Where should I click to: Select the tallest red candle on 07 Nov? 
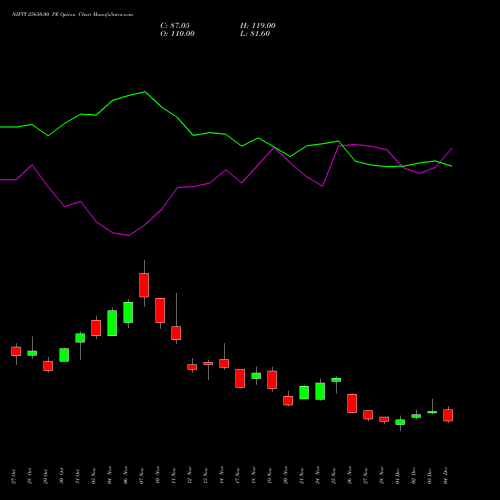tap(144, 285)
